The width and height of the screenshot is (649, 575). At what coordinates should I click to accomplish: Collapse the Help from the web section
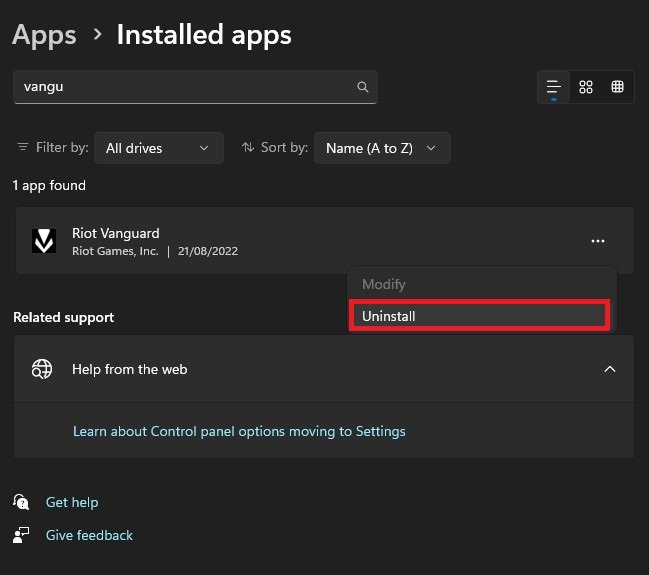coord(610,369)
